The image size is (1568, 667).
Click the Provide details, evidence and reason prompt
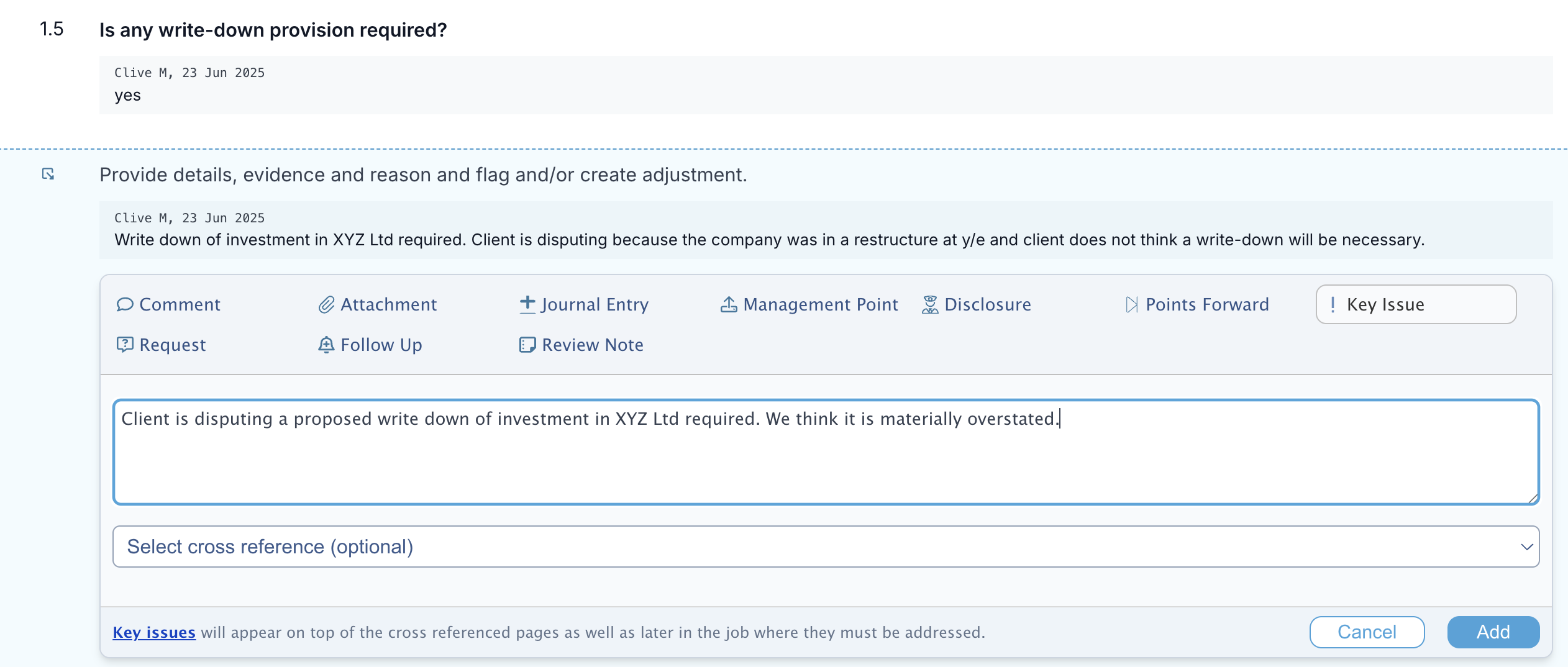pyautogui.click(x=423, y=175)
